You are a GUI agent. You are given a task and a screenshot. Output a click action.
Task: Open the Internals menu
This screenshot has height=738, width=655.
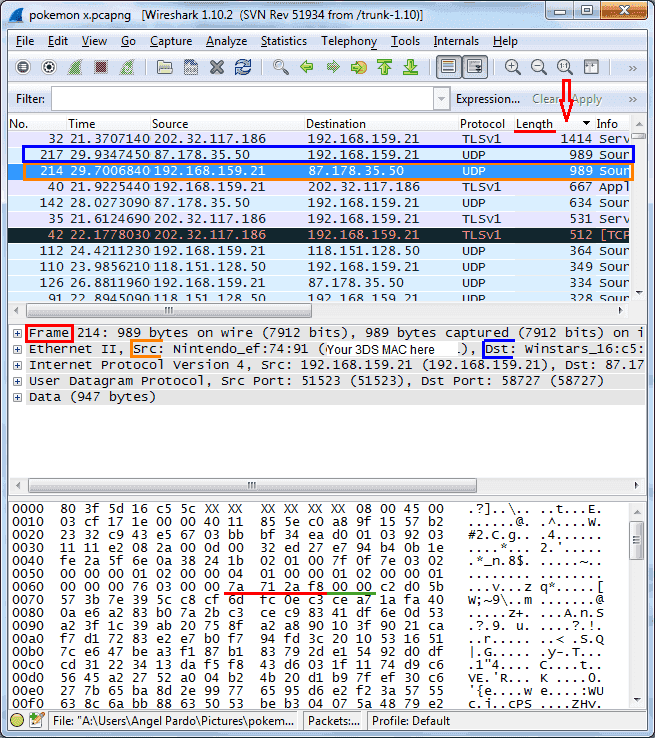point(456,41)
